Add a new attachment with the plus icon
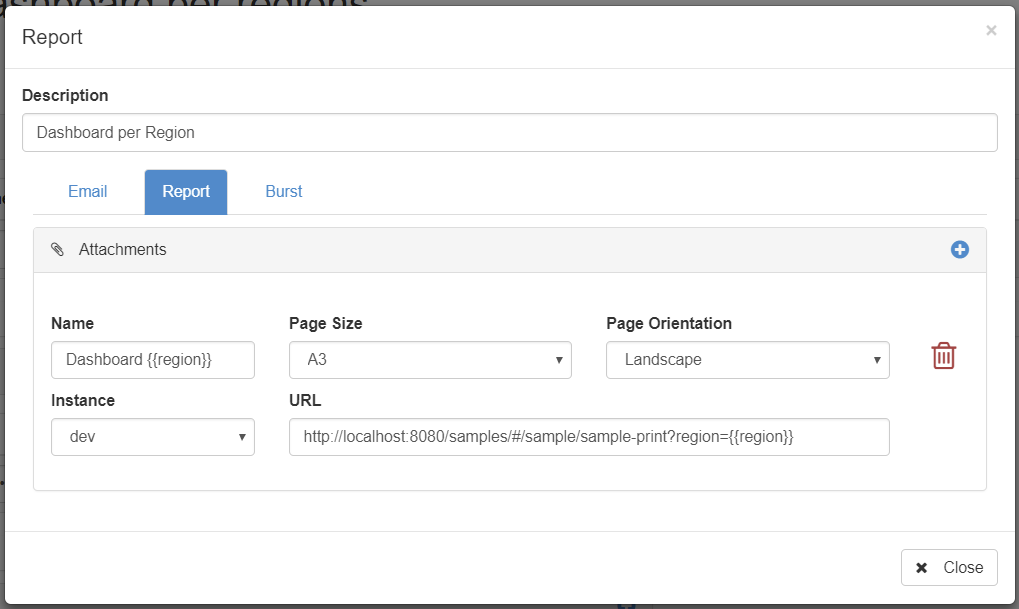The image size is (1019, 609). pos(959,250)
